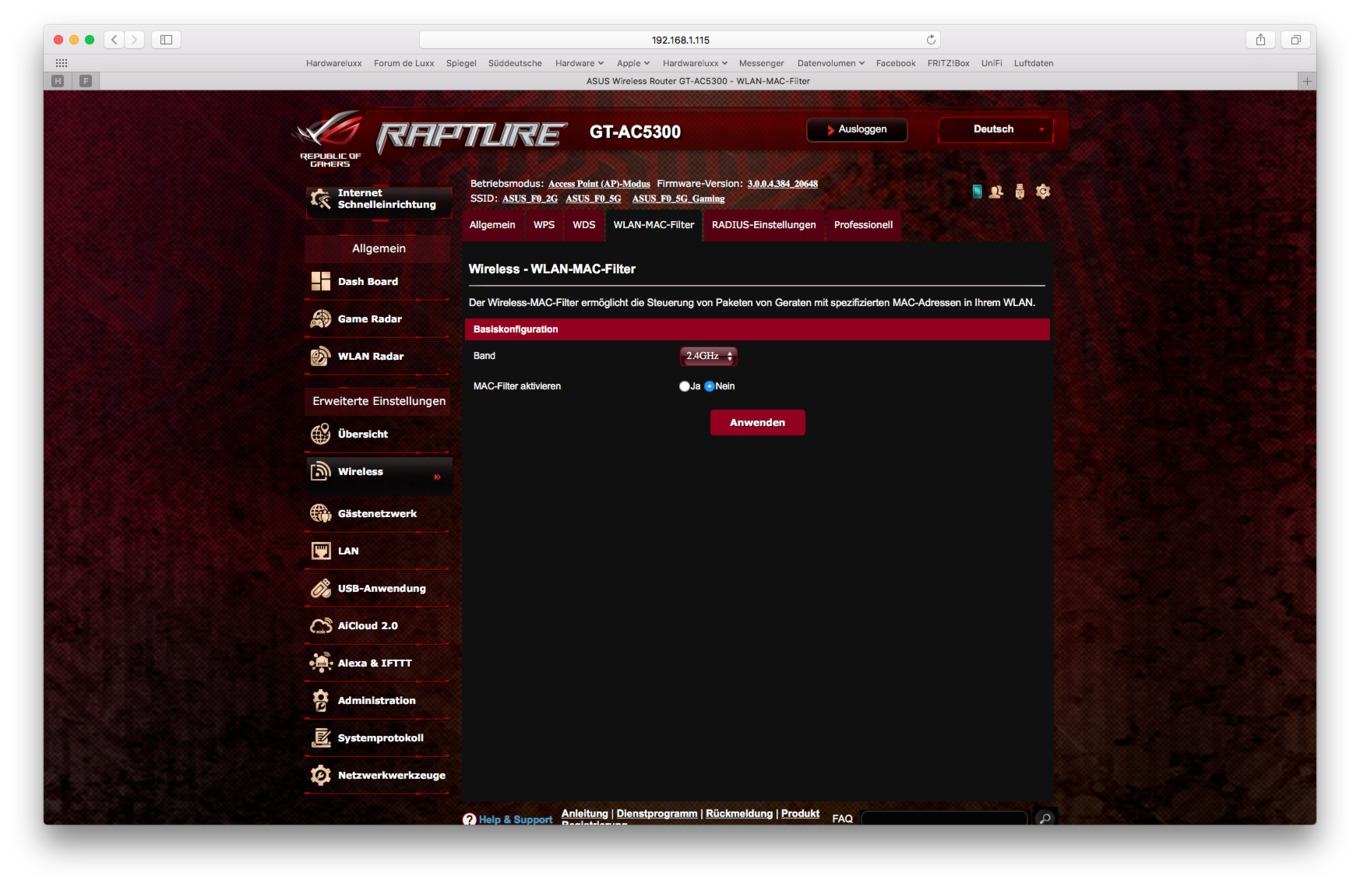Click Safari back navigation arrow
Viewport: 1360px width, 887px height.
click(x=114, y=40)
